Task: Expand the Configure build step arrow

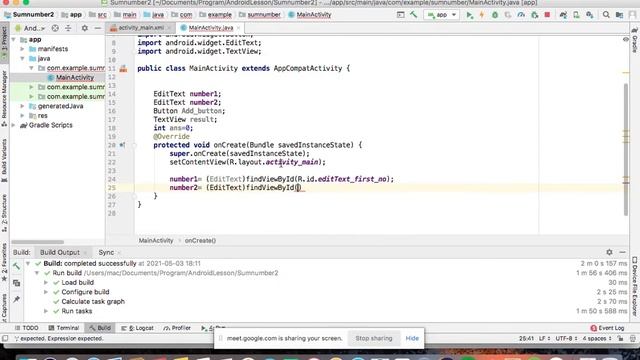Action: [x=46, y=292]
